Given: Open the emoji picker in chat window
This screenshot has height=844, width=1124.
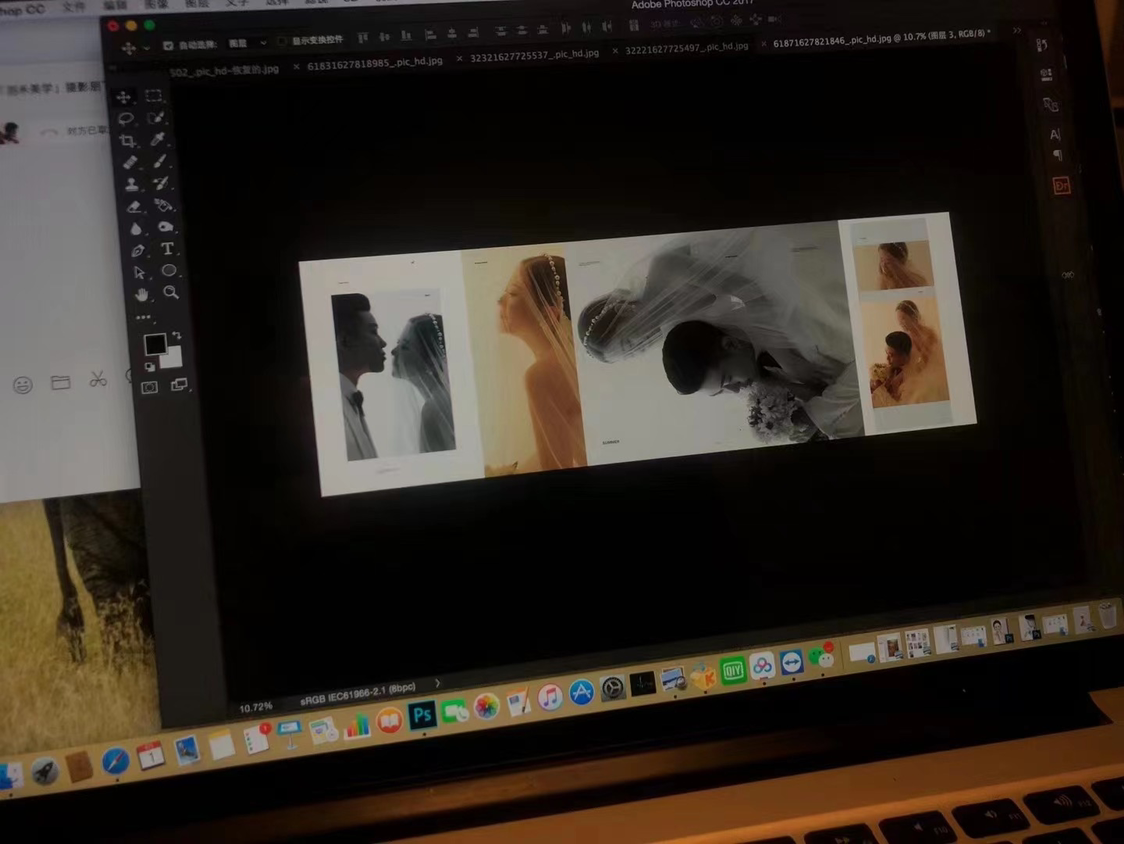Looking at the screenshot, I should [x=23, y=385].
